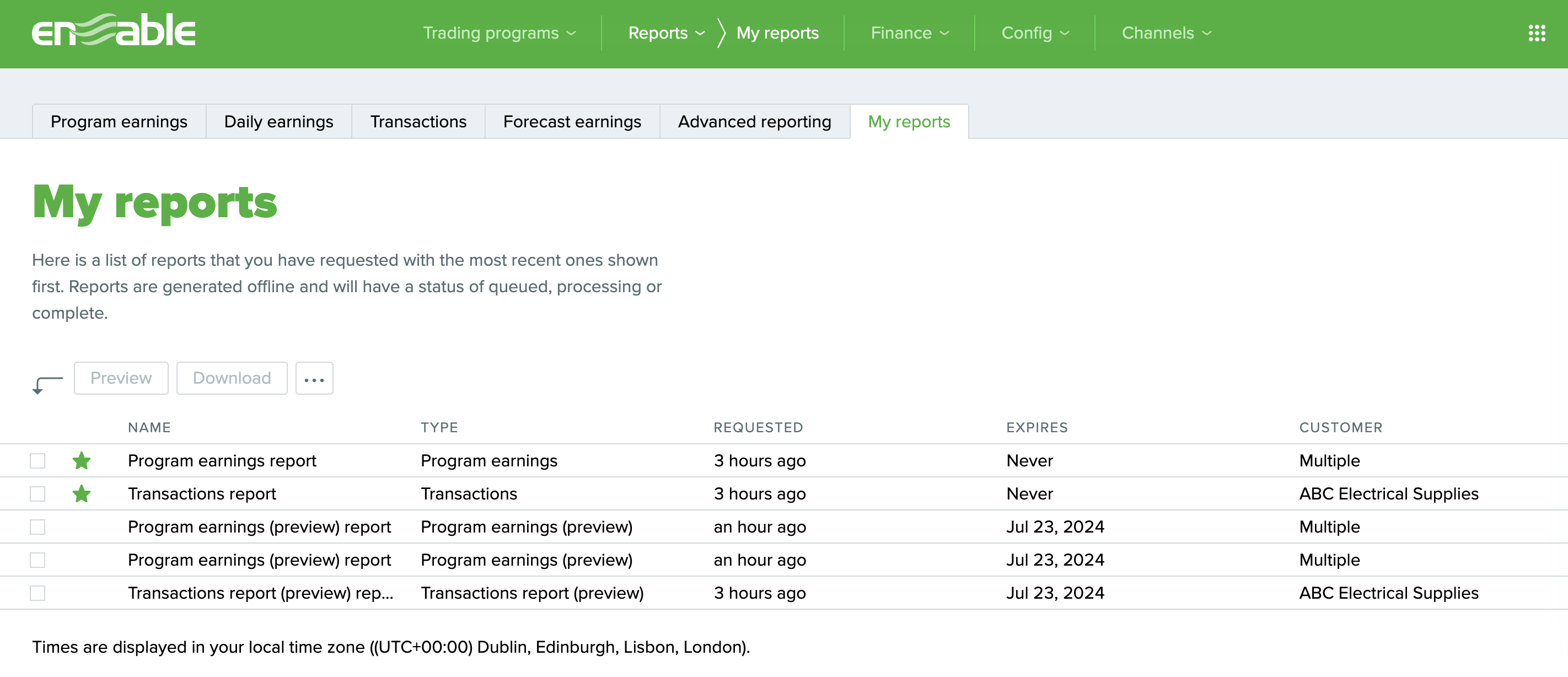The height and width of the screenshot is (677, 1568).
Task: Tick checkbox for Program earnings report
Action: click(x=37, y=461)
